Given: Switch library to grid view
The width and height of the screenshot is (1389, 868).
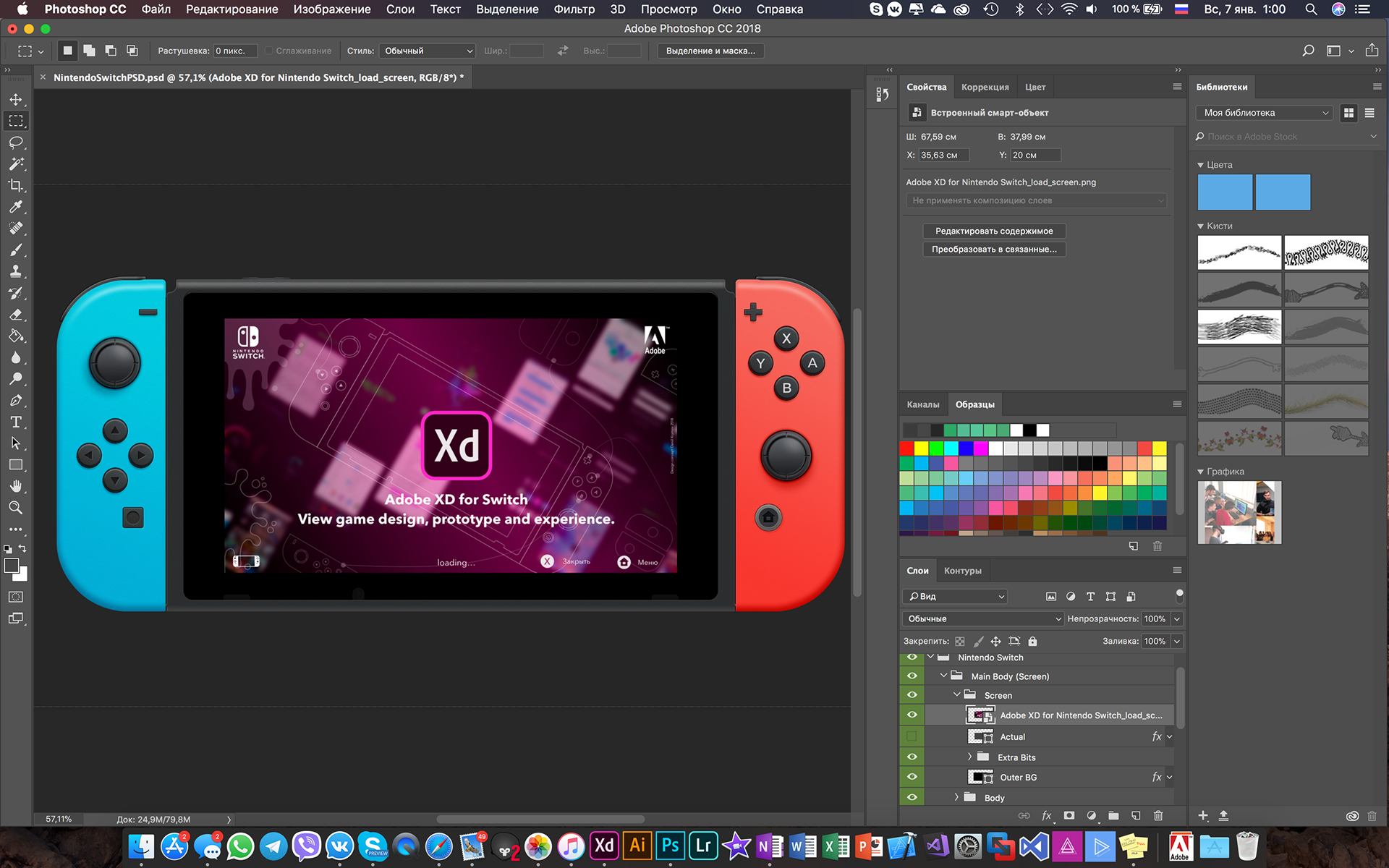Looking at the screenshot, I should tap(1348, 113).
